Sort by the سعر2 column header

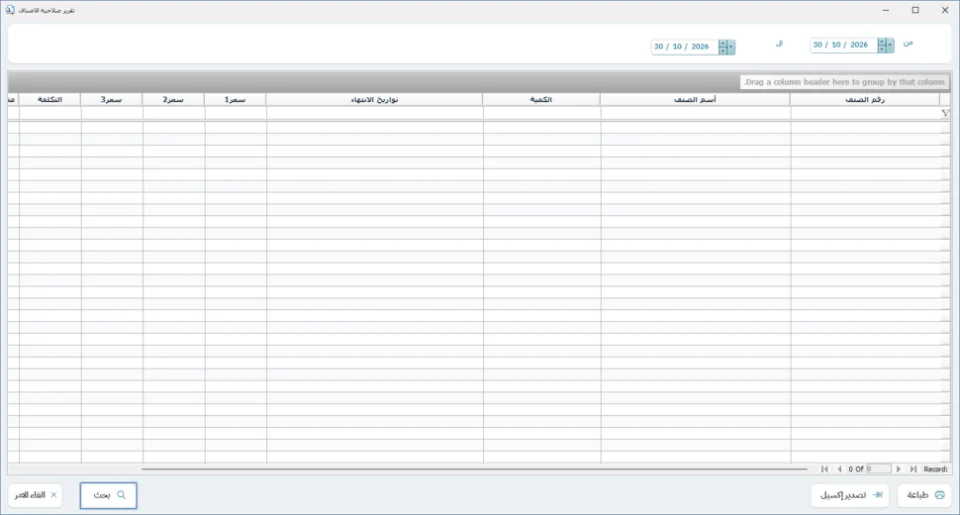pyautogui.click(x=173, y=99)
